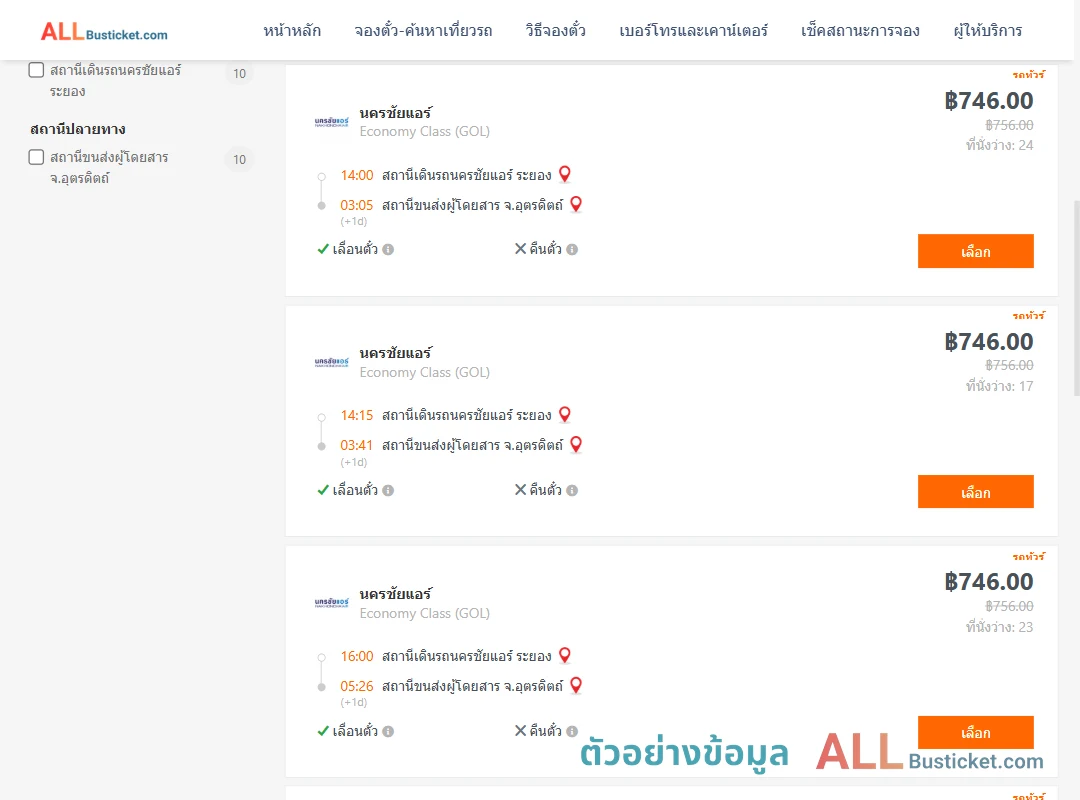Select the 14:00 trip with เลือก button
The height and width of the screenshot is (800, 1080).
(x=975, y=251)
